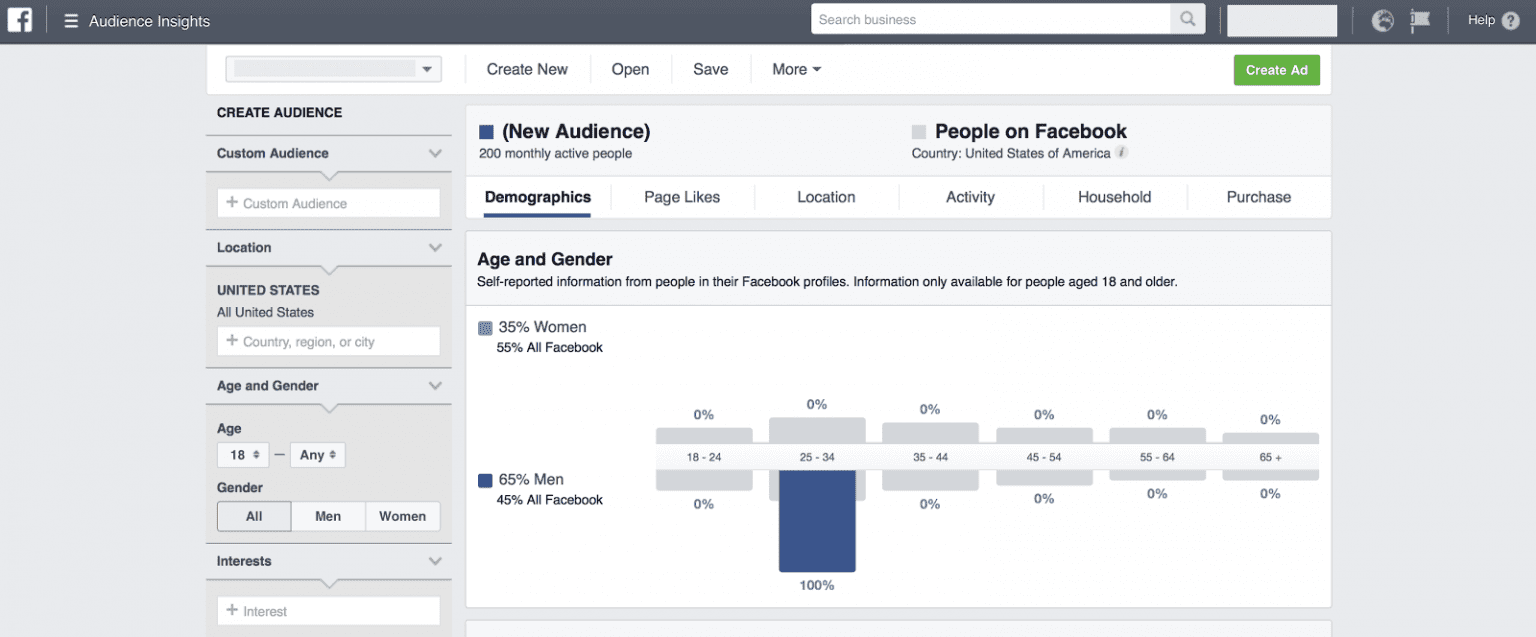Switch to the Purchase tab
The width and height of the screenshot is (1536, 637).
1259,197
